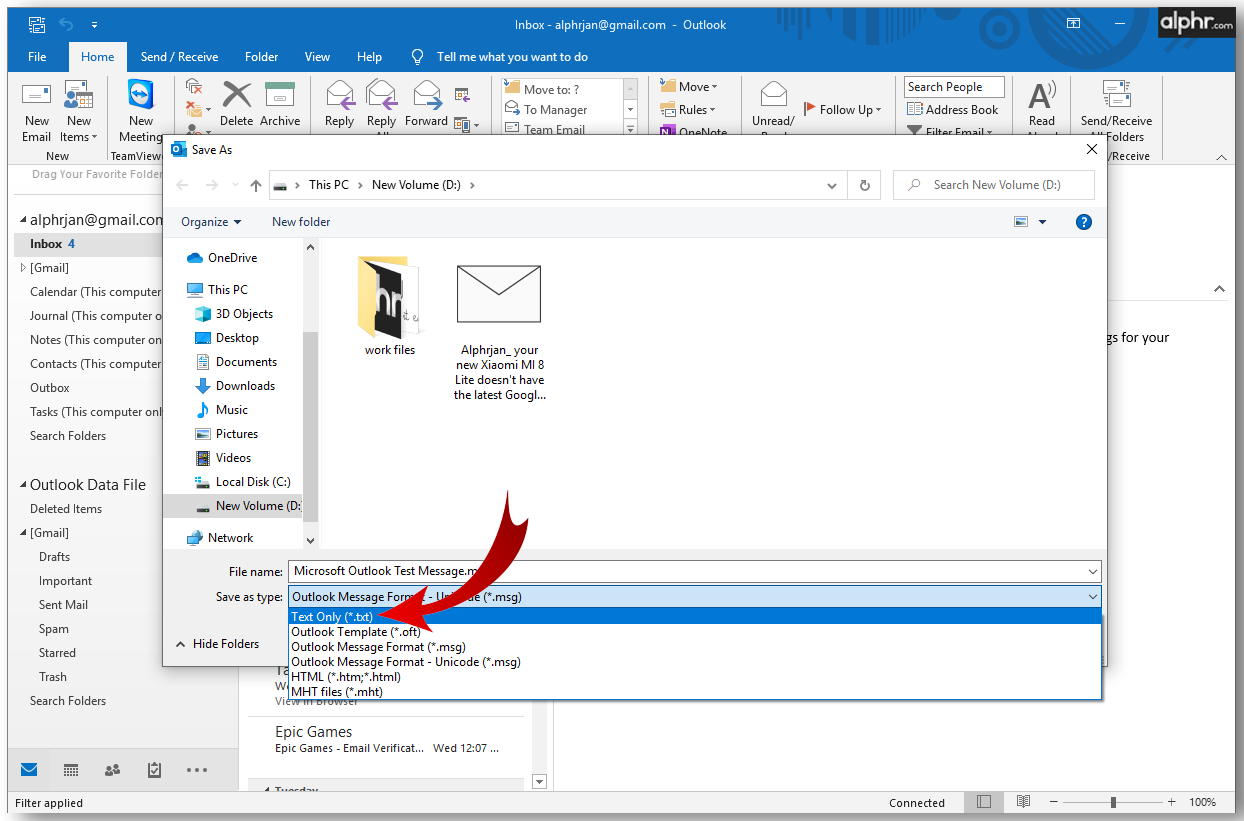Open the Organize dropdown menu
Image resolution: width=1244 pixels, height=821 pixels.
click(x=211, y=222)
